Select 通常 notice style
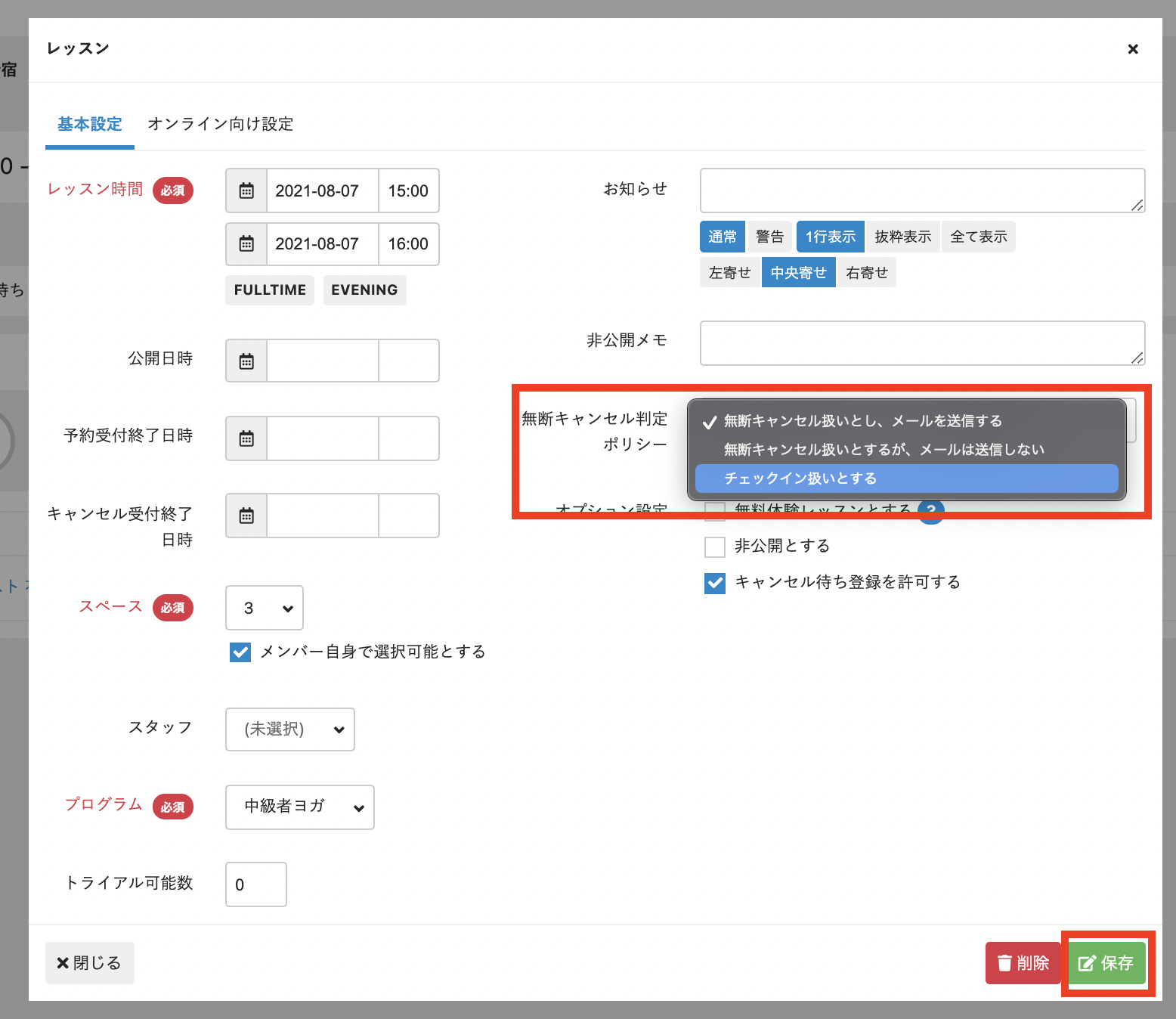The width and height of the screenshot is (1176, 1019). click(x=723, y=237)
